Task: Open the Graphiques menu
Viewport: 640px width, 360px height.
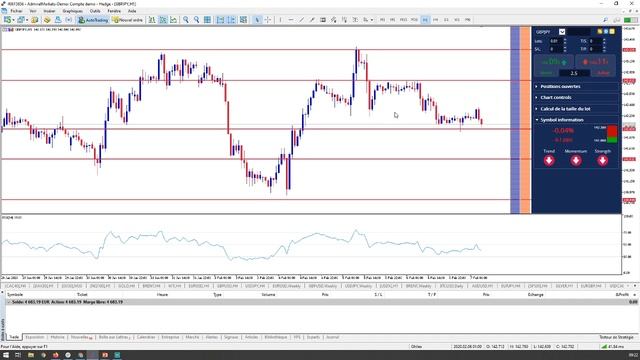Action: (72, 11)
